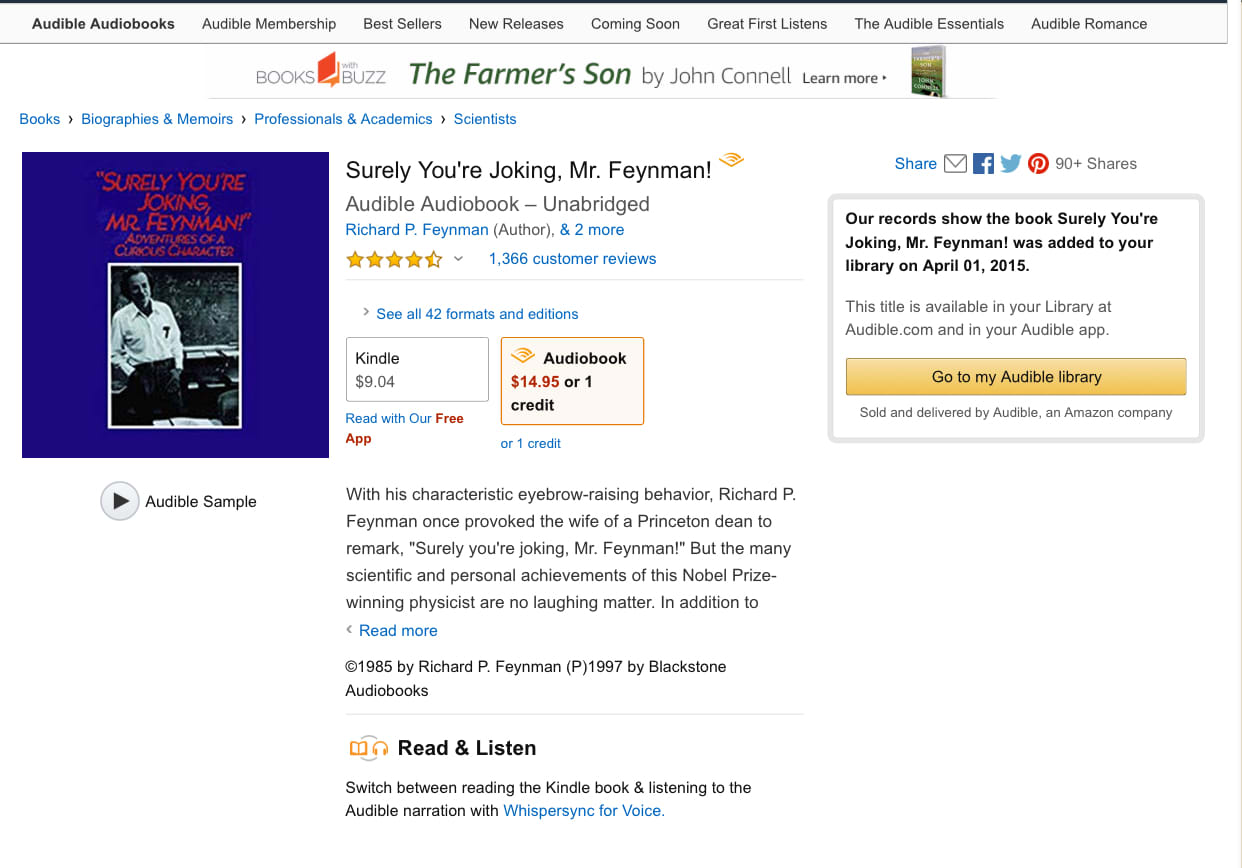Viewport: 1242px width, 868px height.
Task: Open 1,366 customer reviews link
Action: point(572,259)
